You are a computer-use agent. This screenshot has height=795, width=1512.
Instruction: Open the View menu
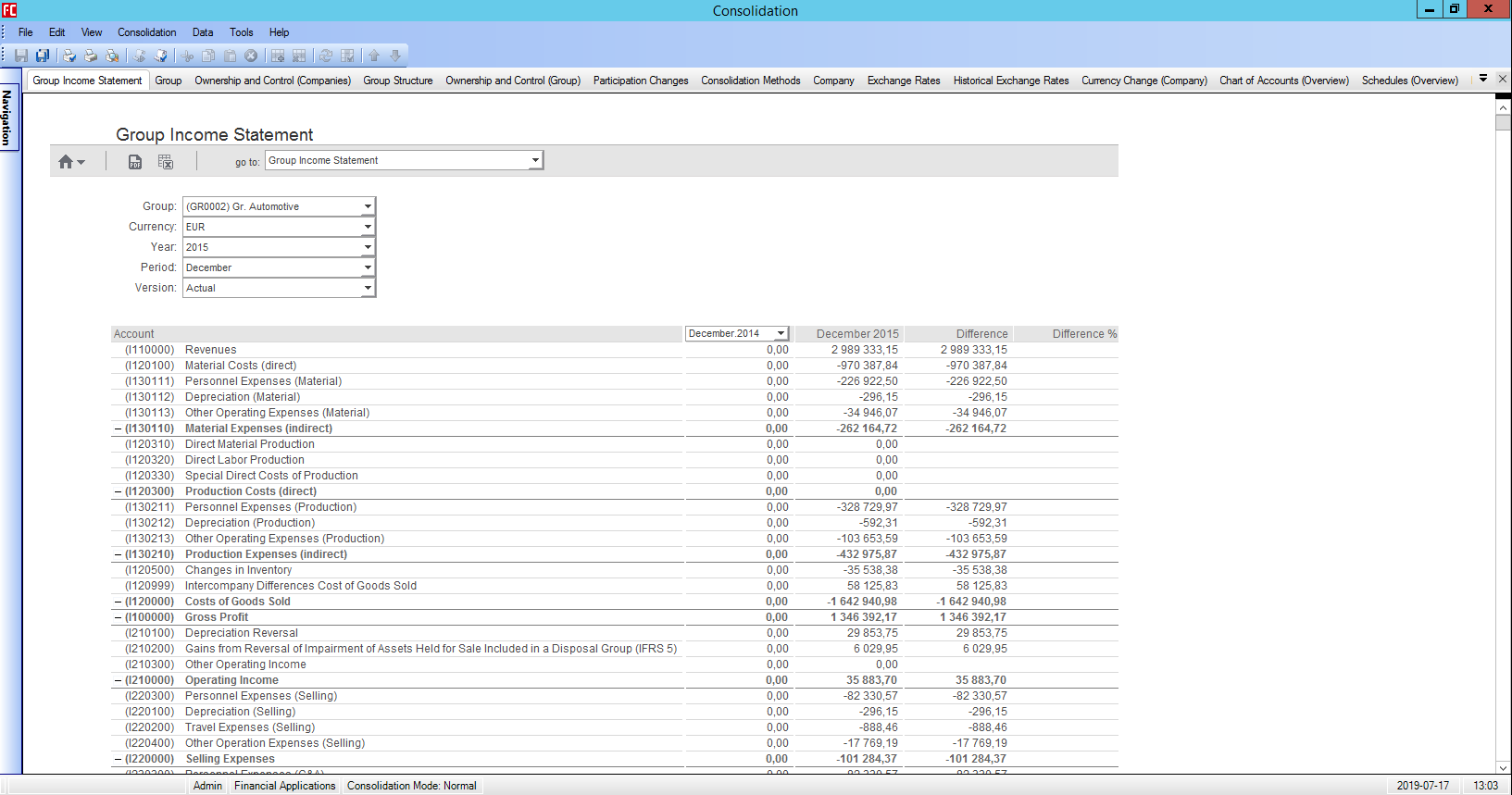coord(92,32)
